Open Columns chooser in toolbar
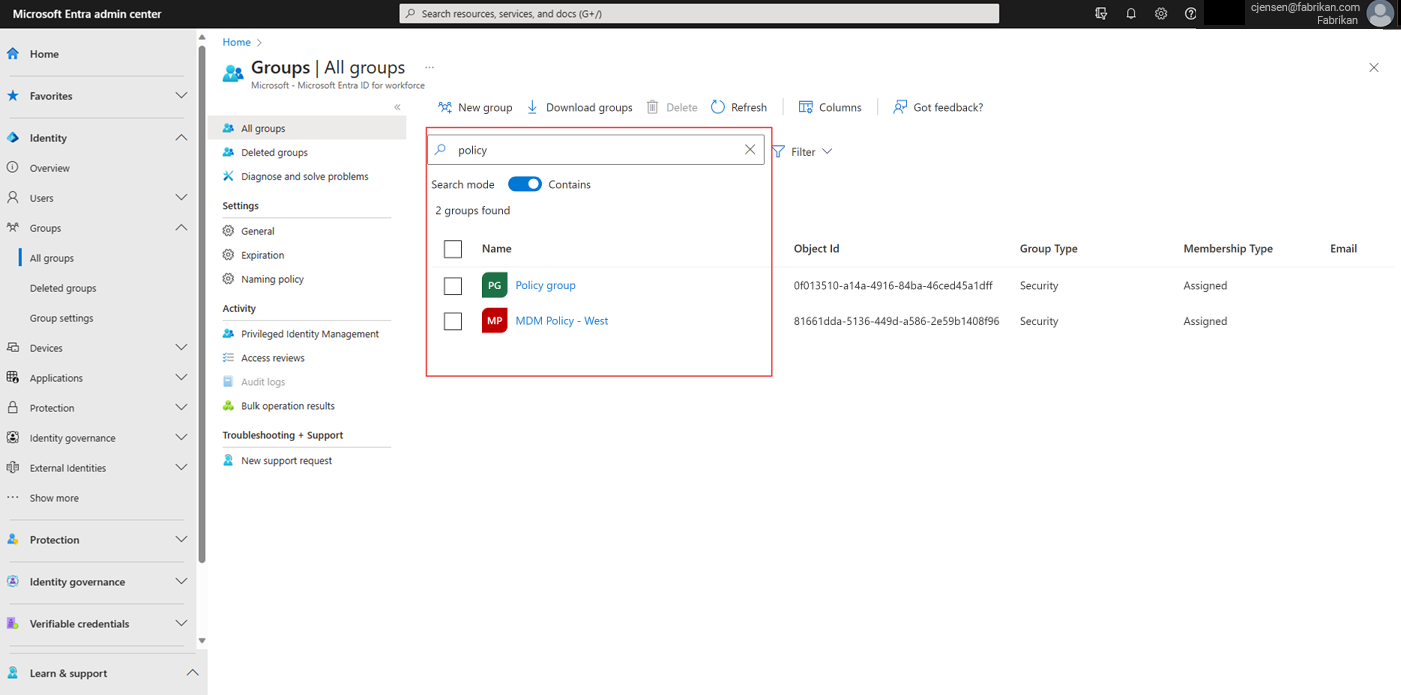 click(x=830, y=107)
